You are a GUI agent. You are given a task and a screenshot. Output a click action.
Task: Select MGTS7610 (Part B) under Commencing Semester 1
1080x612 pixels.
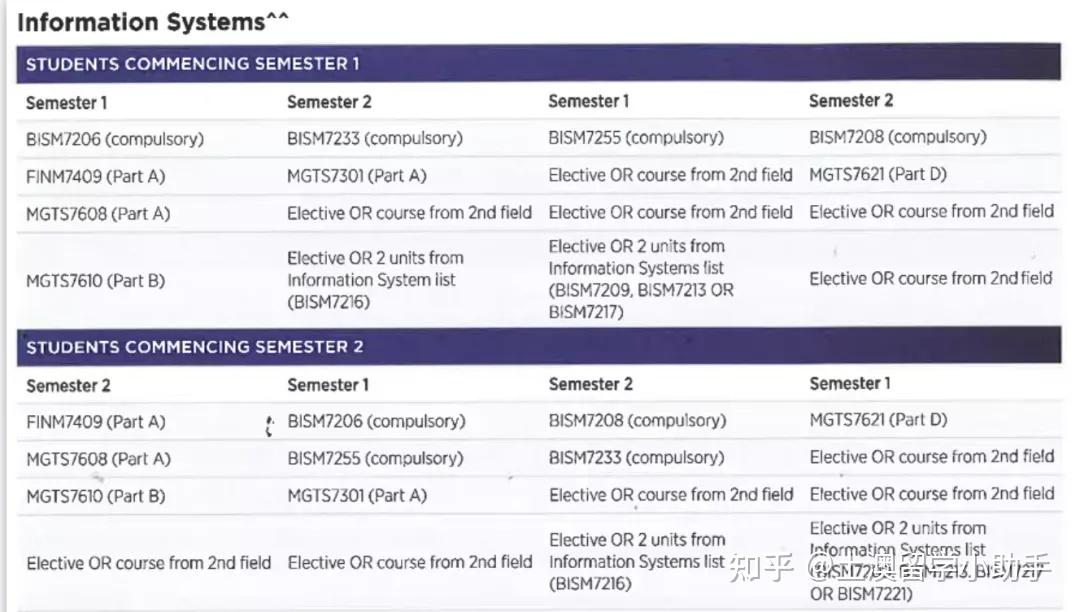96,280
